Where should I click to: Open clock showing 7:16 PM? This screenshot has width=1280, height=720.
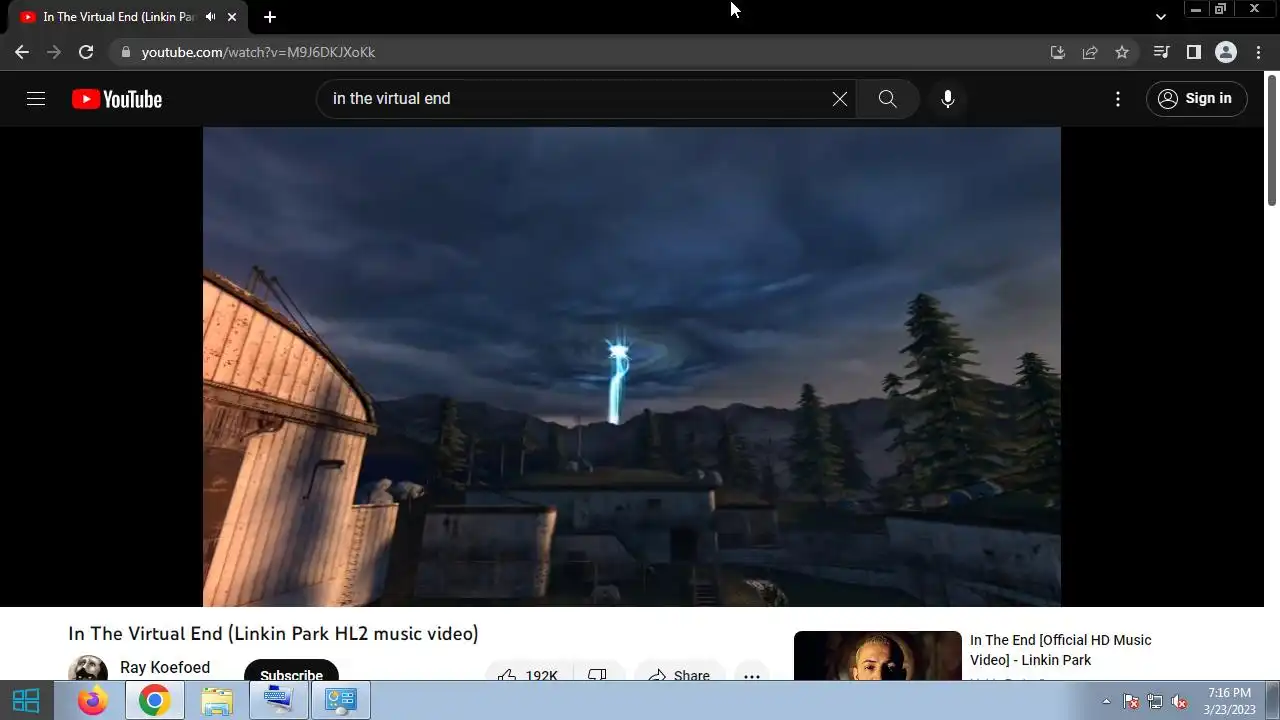point(1229,701)
